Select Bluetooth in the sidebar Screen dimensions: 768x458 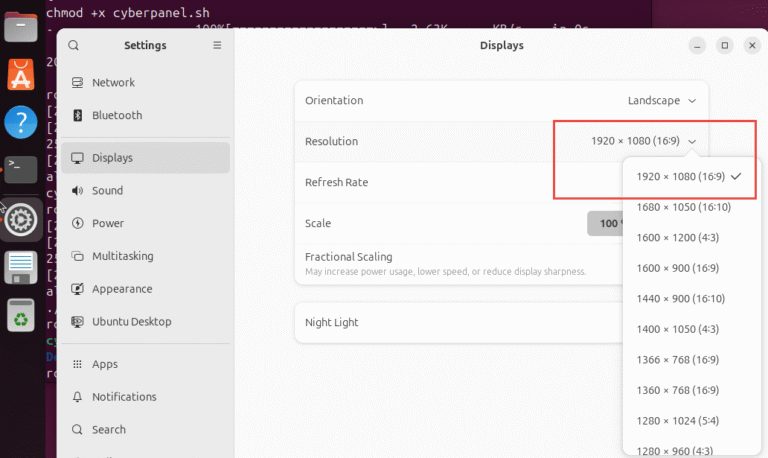point(117,115)
